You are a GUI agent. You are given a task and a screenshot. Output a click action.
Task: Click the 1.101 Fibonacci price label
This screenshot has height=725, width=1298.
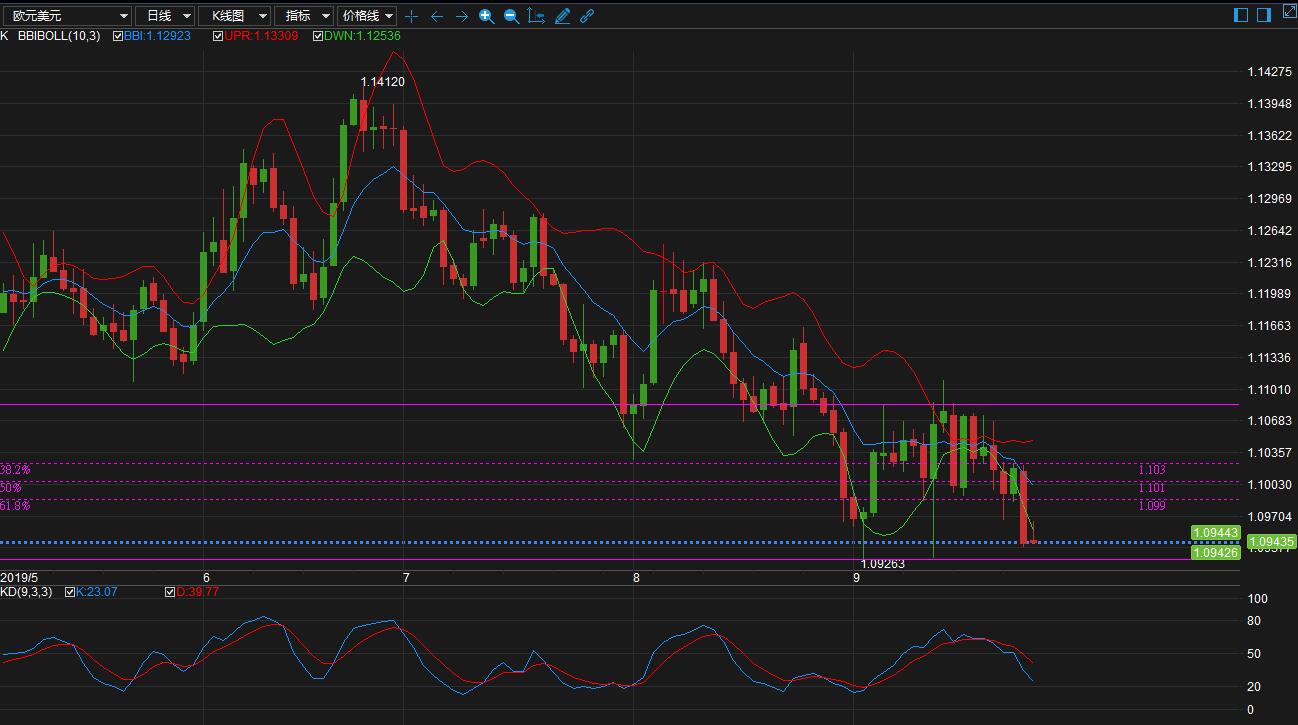pos(1152,488)
